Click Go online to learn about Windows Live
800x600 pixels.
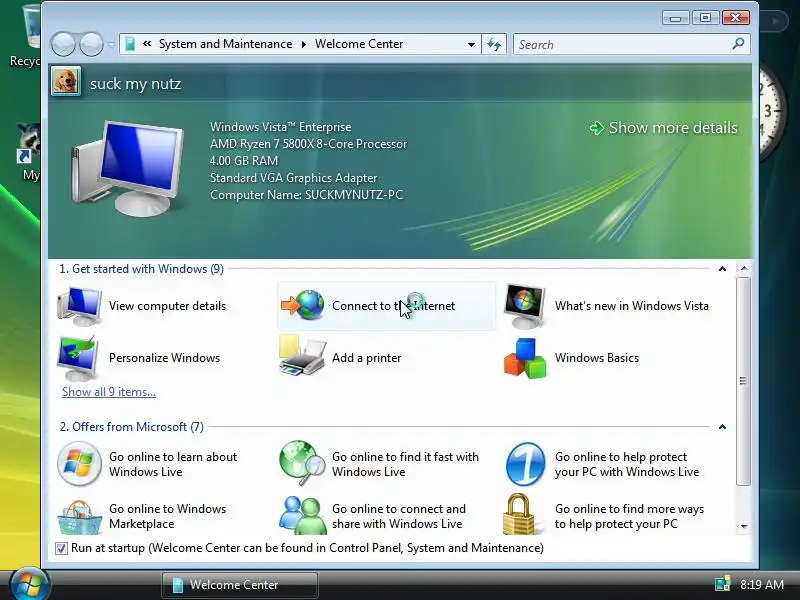click(x=173, y=464)
